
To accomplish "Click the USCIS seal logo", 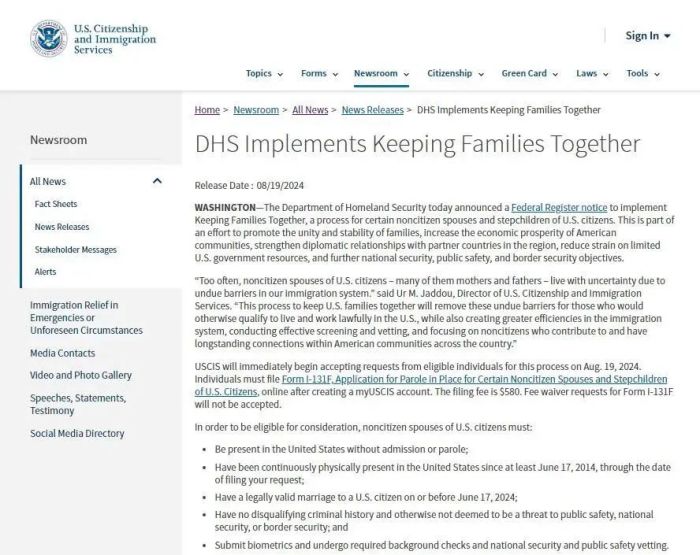I will coord(49,37).
